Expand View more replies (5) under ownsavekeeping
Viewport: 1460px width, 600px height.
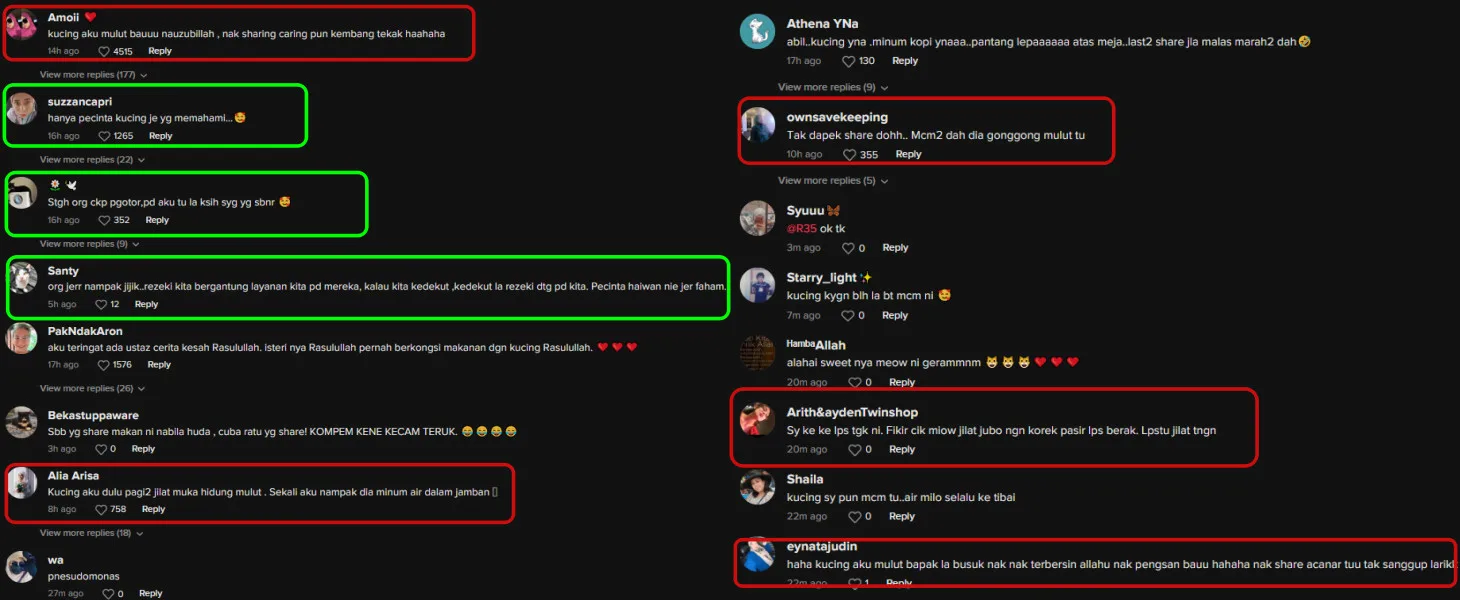tap(832, 181)
